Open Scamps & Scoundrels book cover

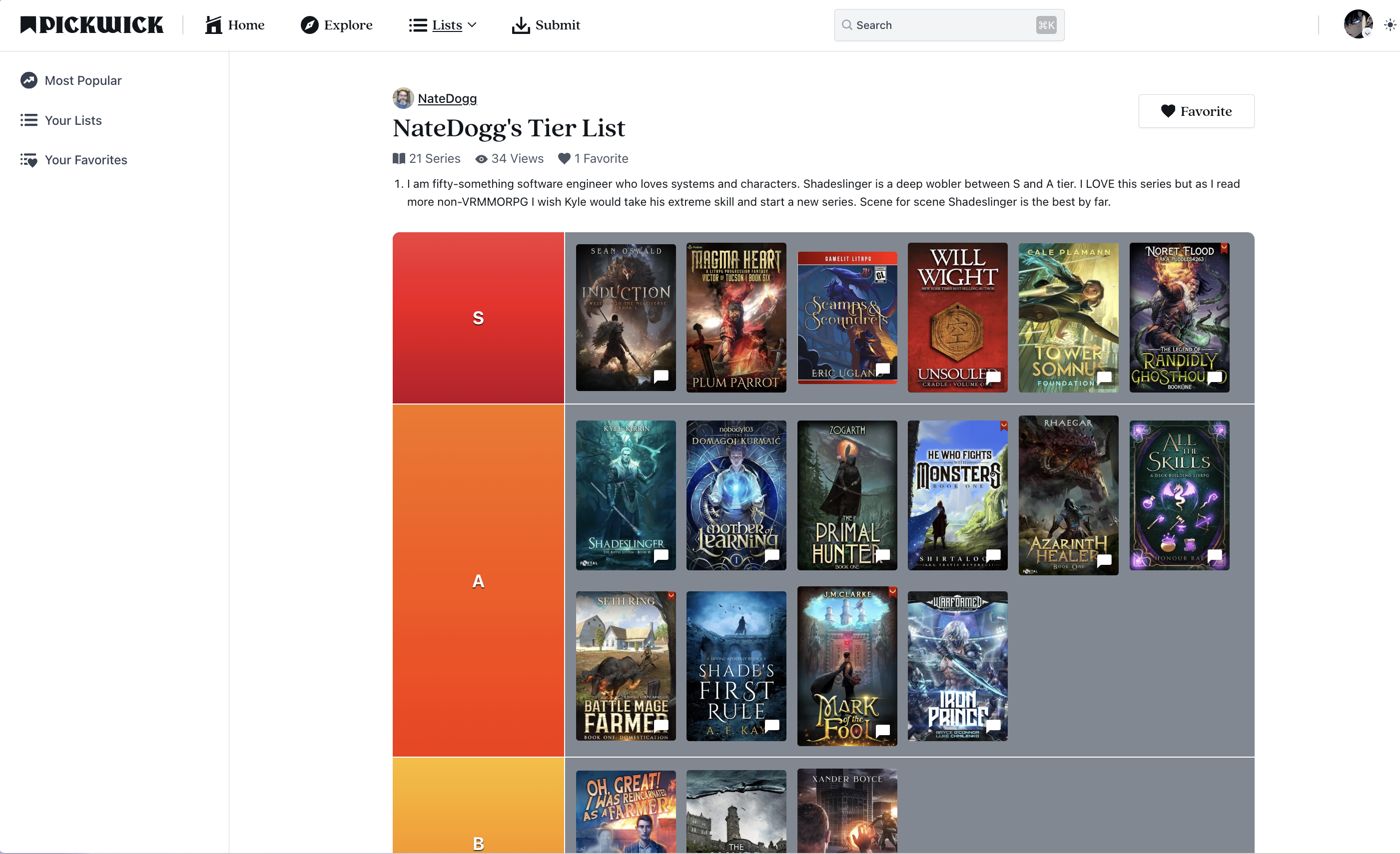847,318
